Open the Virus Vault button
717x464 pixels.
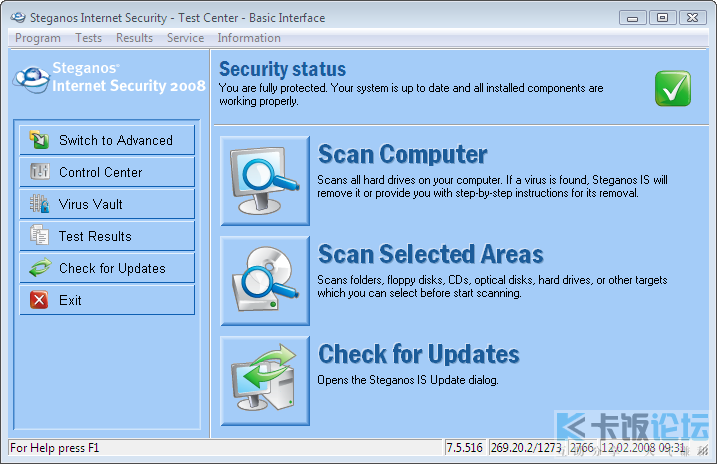click(x=107, y=204)
